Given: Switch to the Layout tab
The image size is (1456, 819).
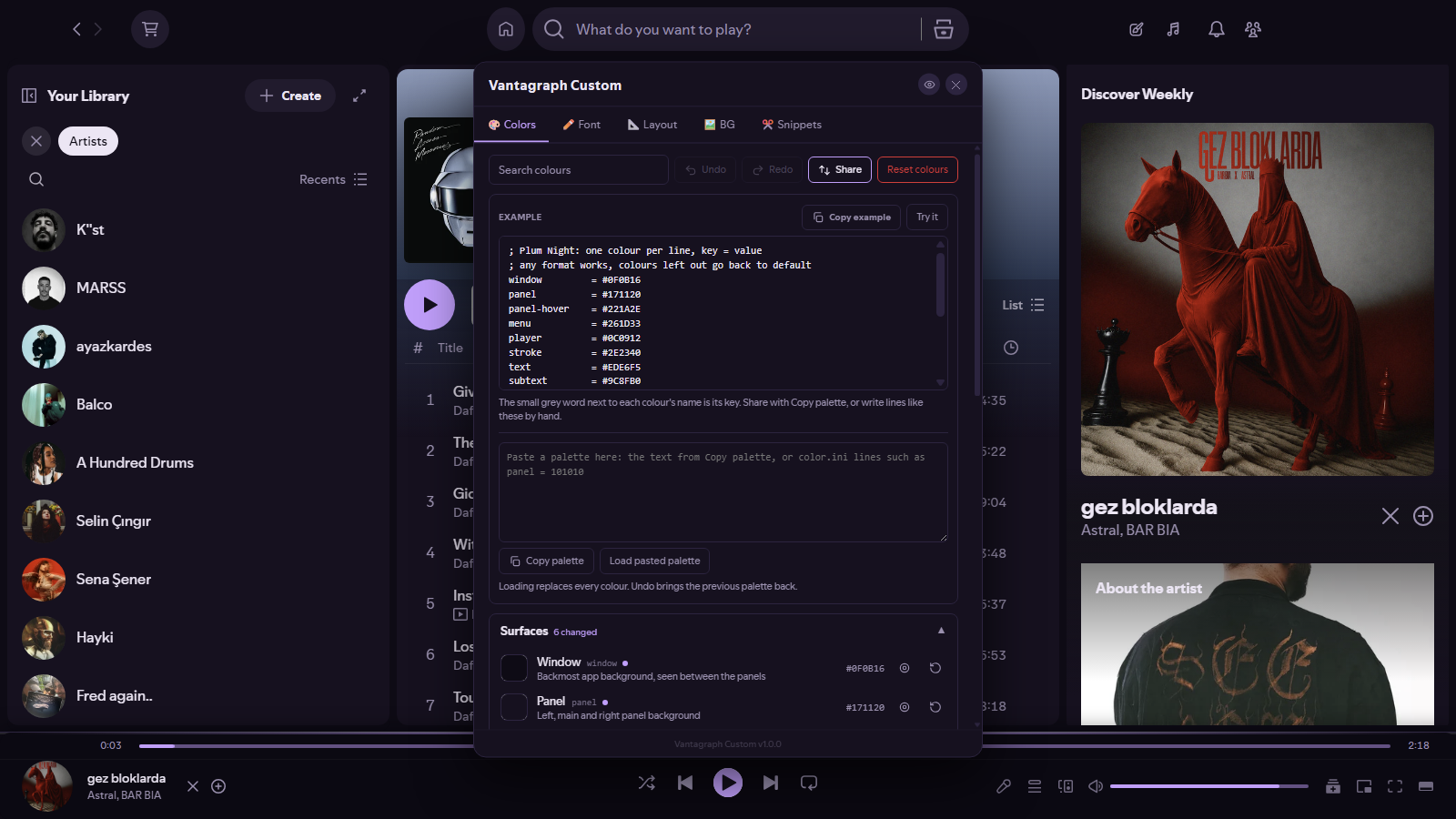Looking at the screenshot, I should point(652,125).
